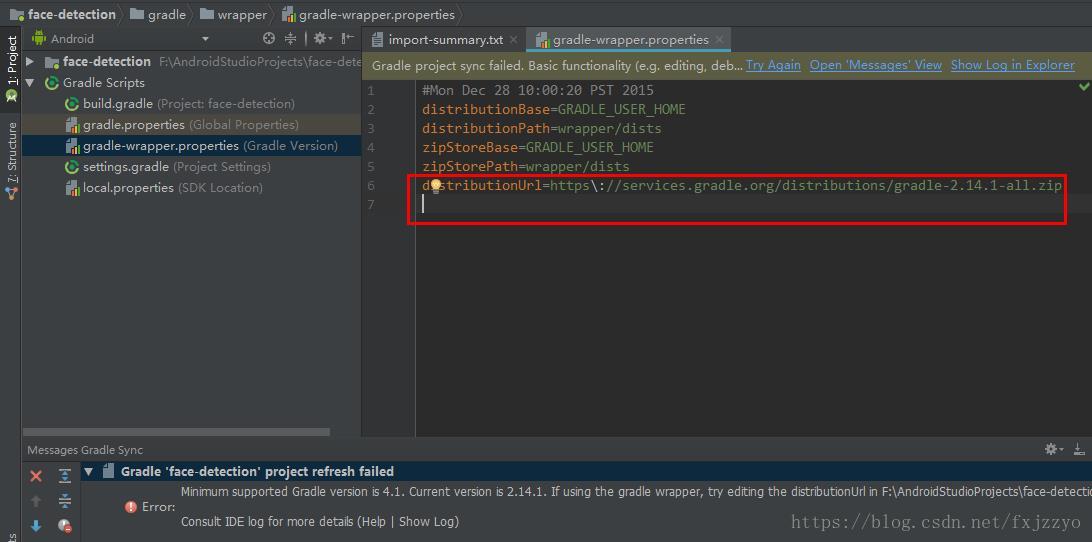This screenshot has width=1092, height=542.
Task: Click the Minimum supported Gradle version message
Action: pos(636,492)
